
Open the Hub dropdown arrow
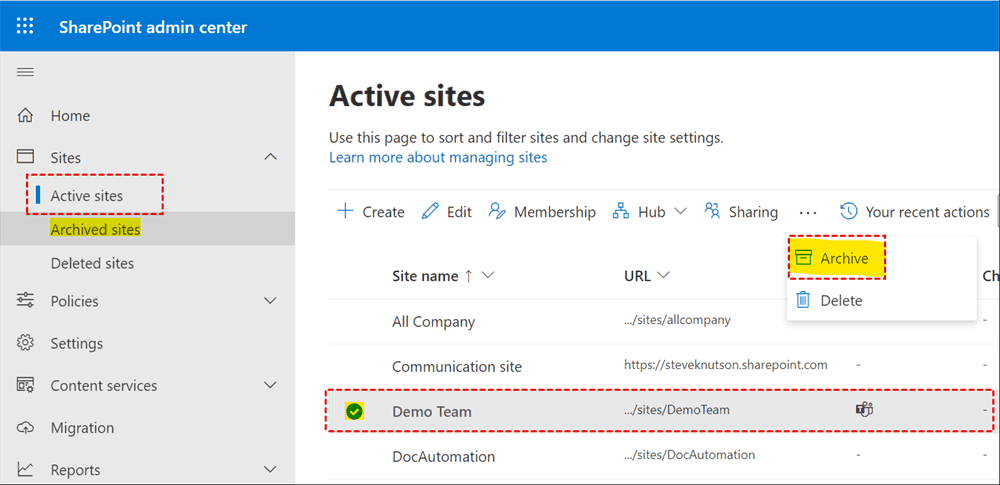681,212
